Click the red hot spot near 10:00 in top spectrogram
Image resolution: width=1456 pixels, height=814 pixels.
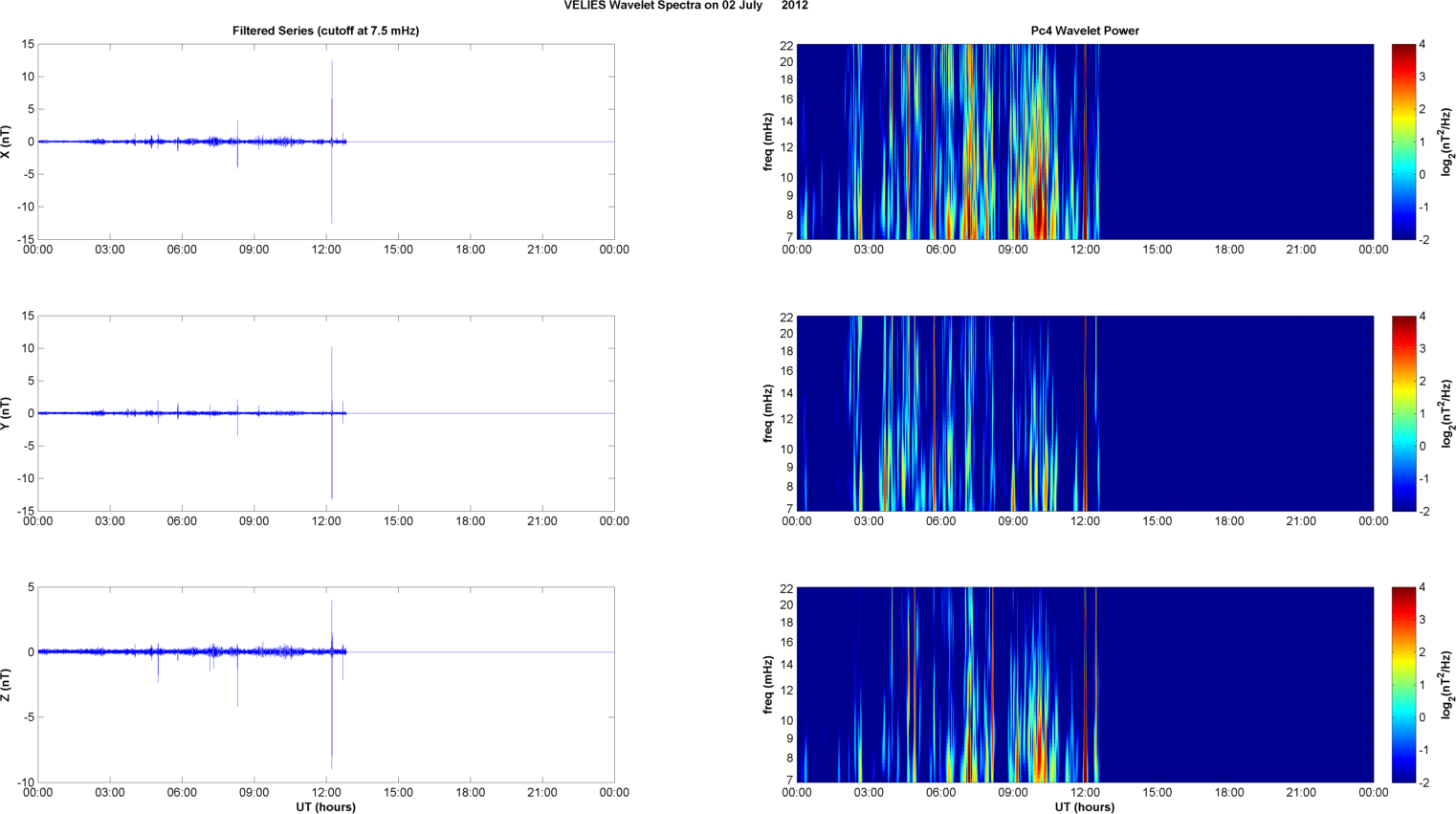point(1040,222)
